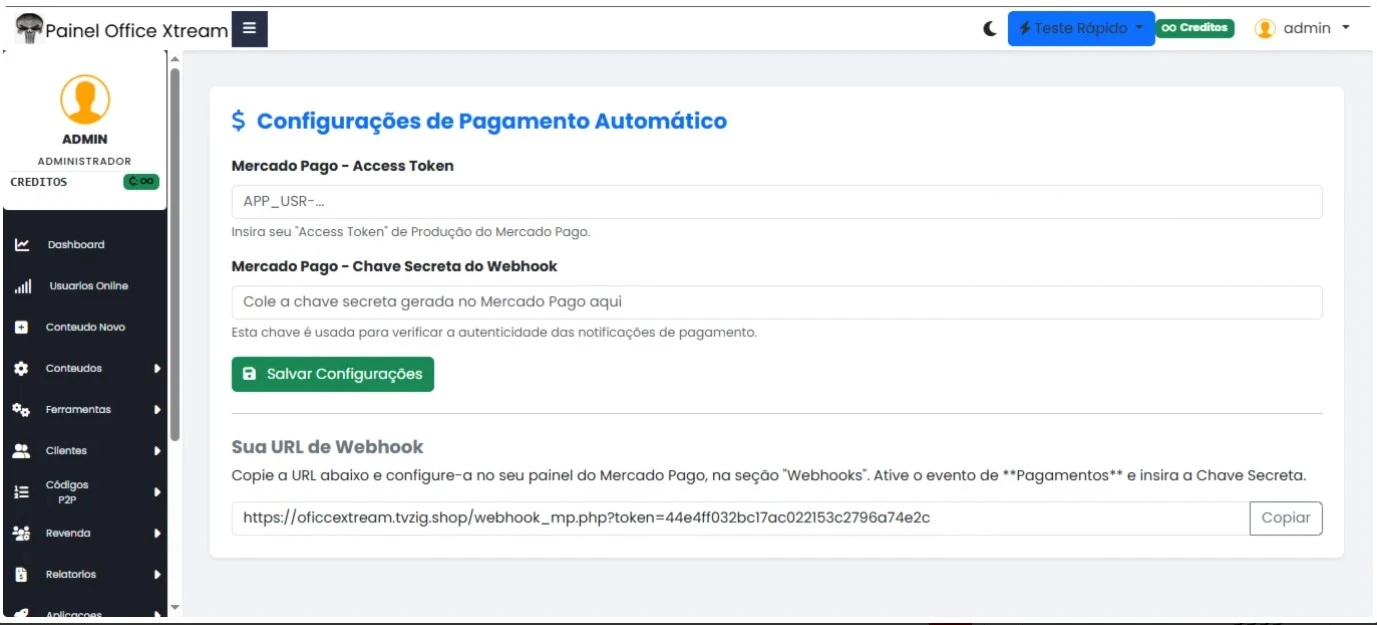
Task: Click the Clientes people icon
Action: [x=22, y=451]
